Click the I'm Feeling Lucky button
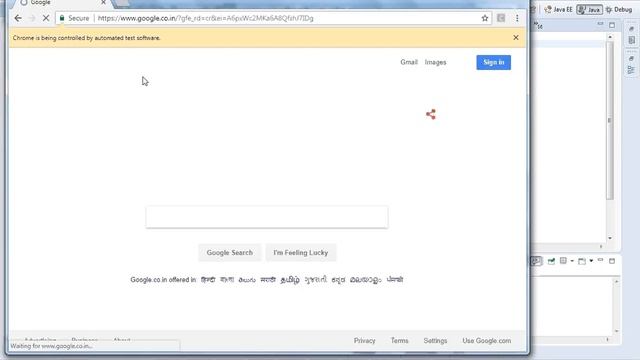This screenshot has height=360, width=640. point(300,253)
